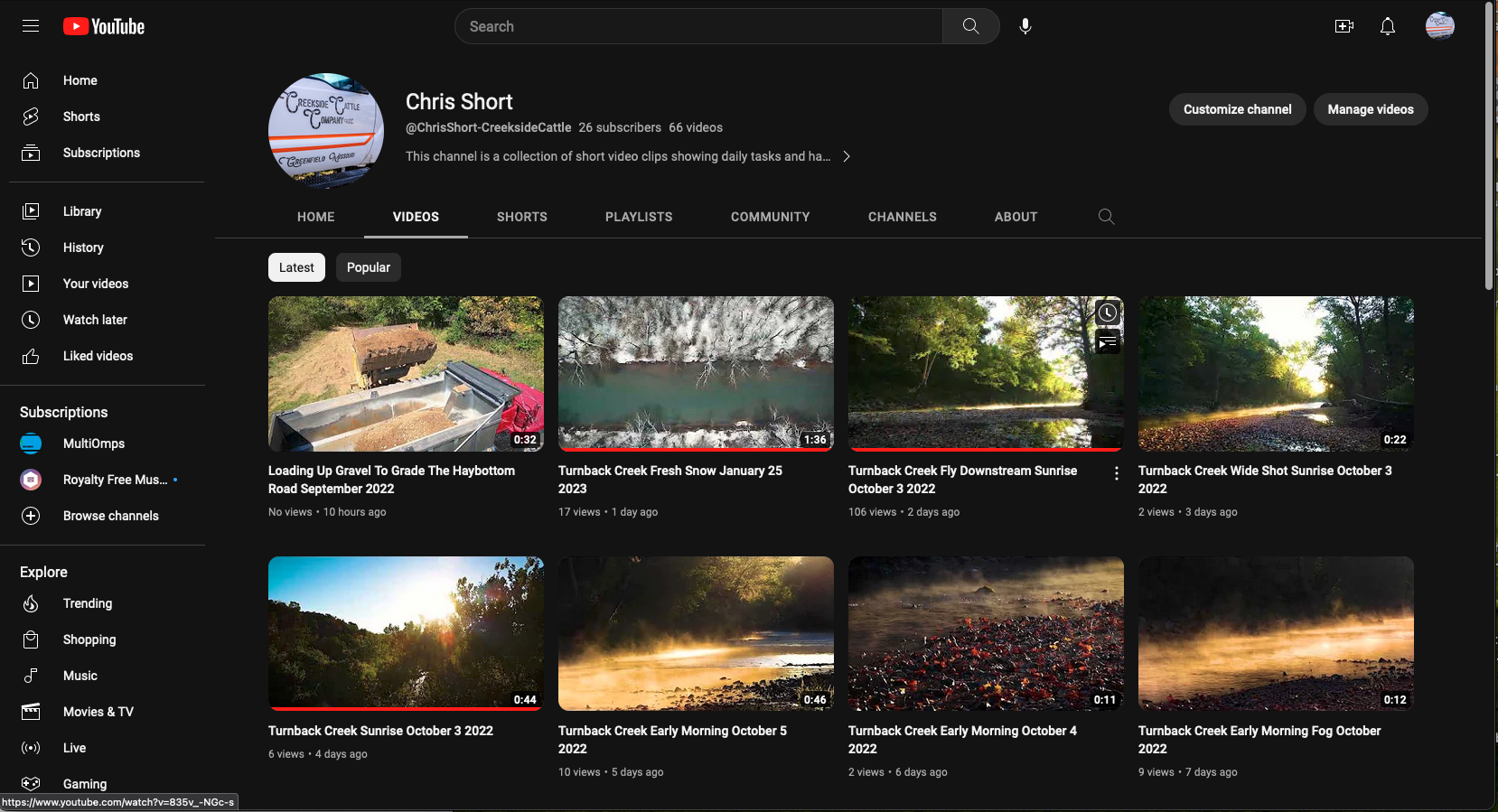The width and height of the screenshot is (1498, 812).
Task: Switch to the PLAYLISTS tab
Action: (x=639, y=217)
